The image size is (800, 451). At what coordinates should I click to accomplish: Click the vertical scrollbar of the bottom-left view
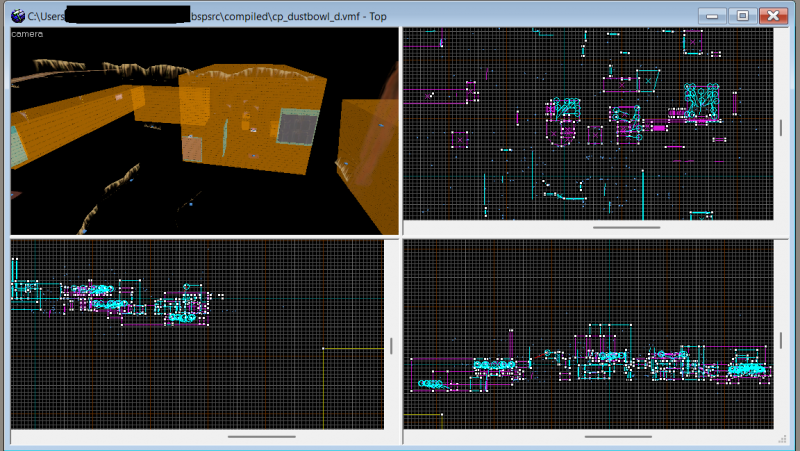(x=391, y=346)
